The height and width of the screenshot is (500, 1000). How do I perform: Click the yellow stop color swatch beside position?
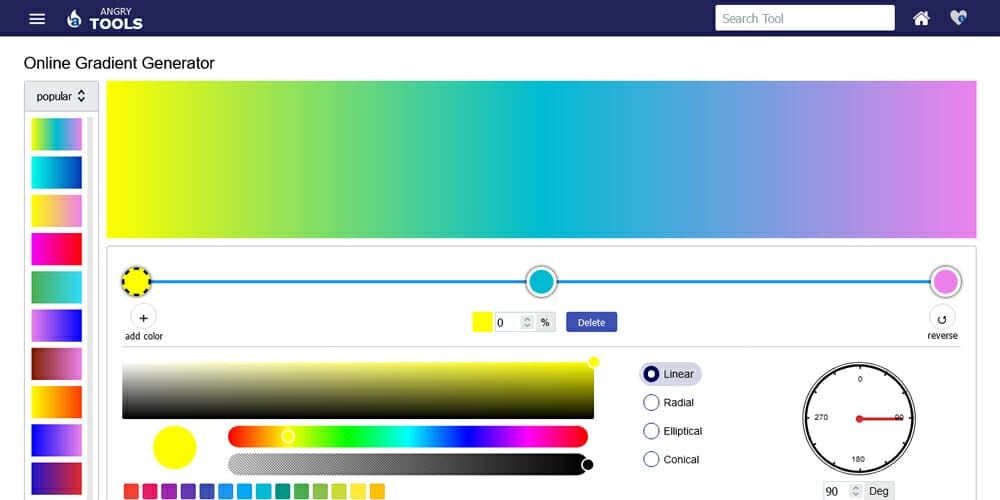point(482,322)
